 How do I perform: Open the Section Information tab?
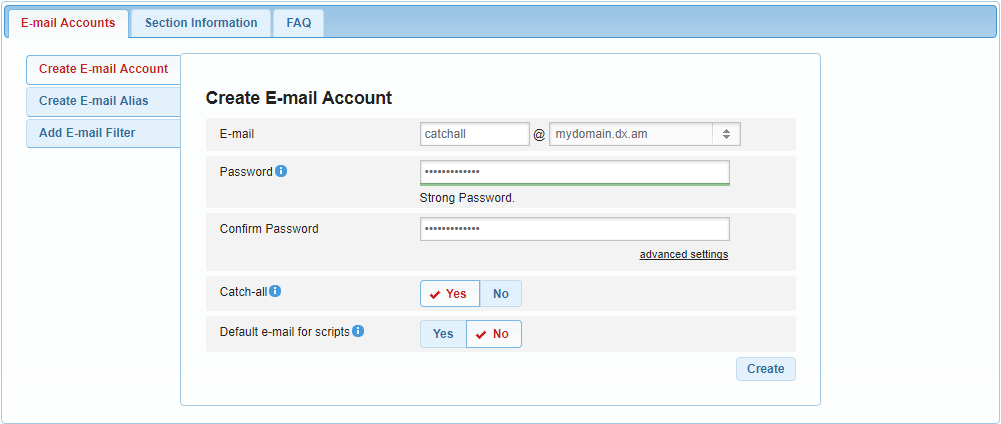(x=201, y=23)
